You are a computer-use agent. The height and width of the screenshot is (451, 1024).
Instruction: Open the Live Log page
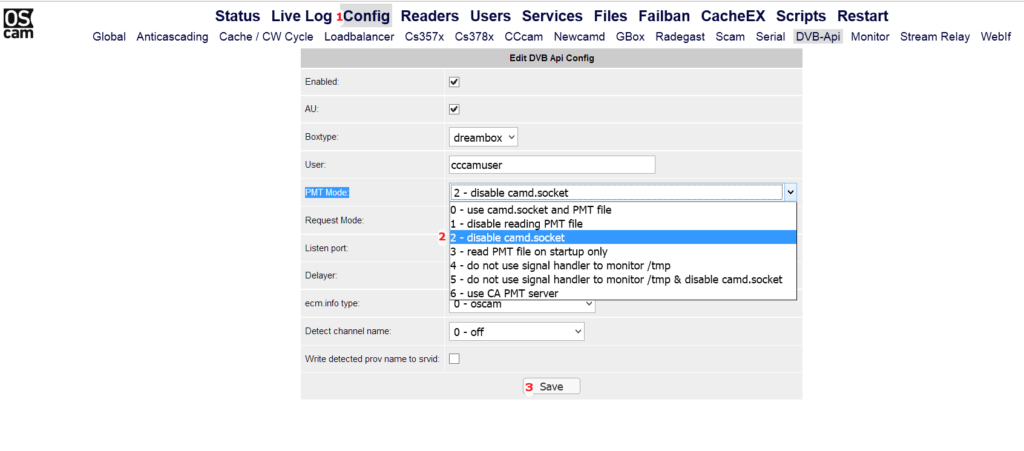coord(301,16)
